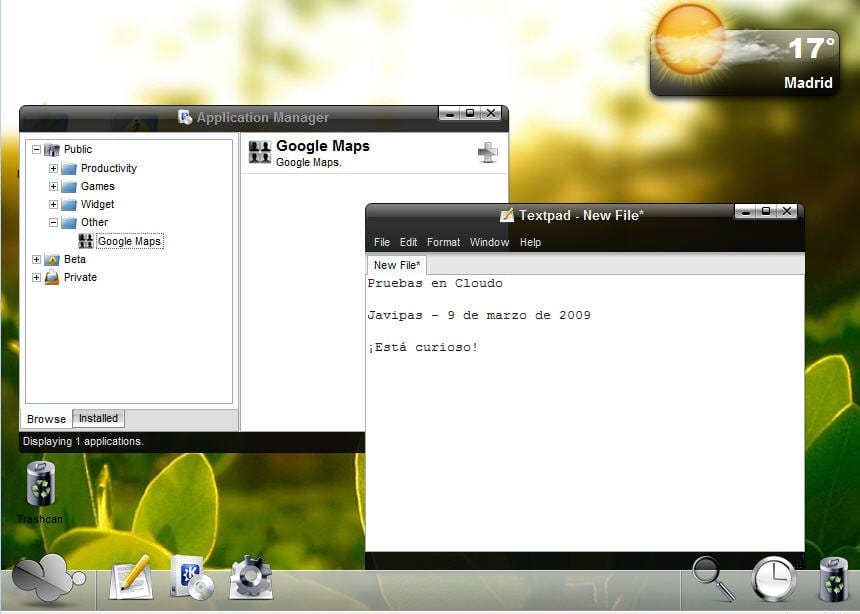This screenshot has width=860, height=614.
Task: Open the clock icon in dock
Action: coord(774,579)
